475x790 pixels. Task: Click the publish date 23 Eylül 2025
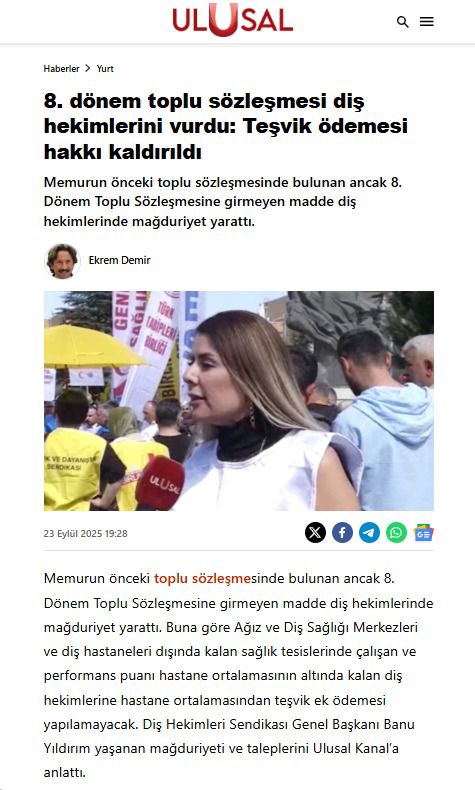pyautogui.click(x=85, y=534)
